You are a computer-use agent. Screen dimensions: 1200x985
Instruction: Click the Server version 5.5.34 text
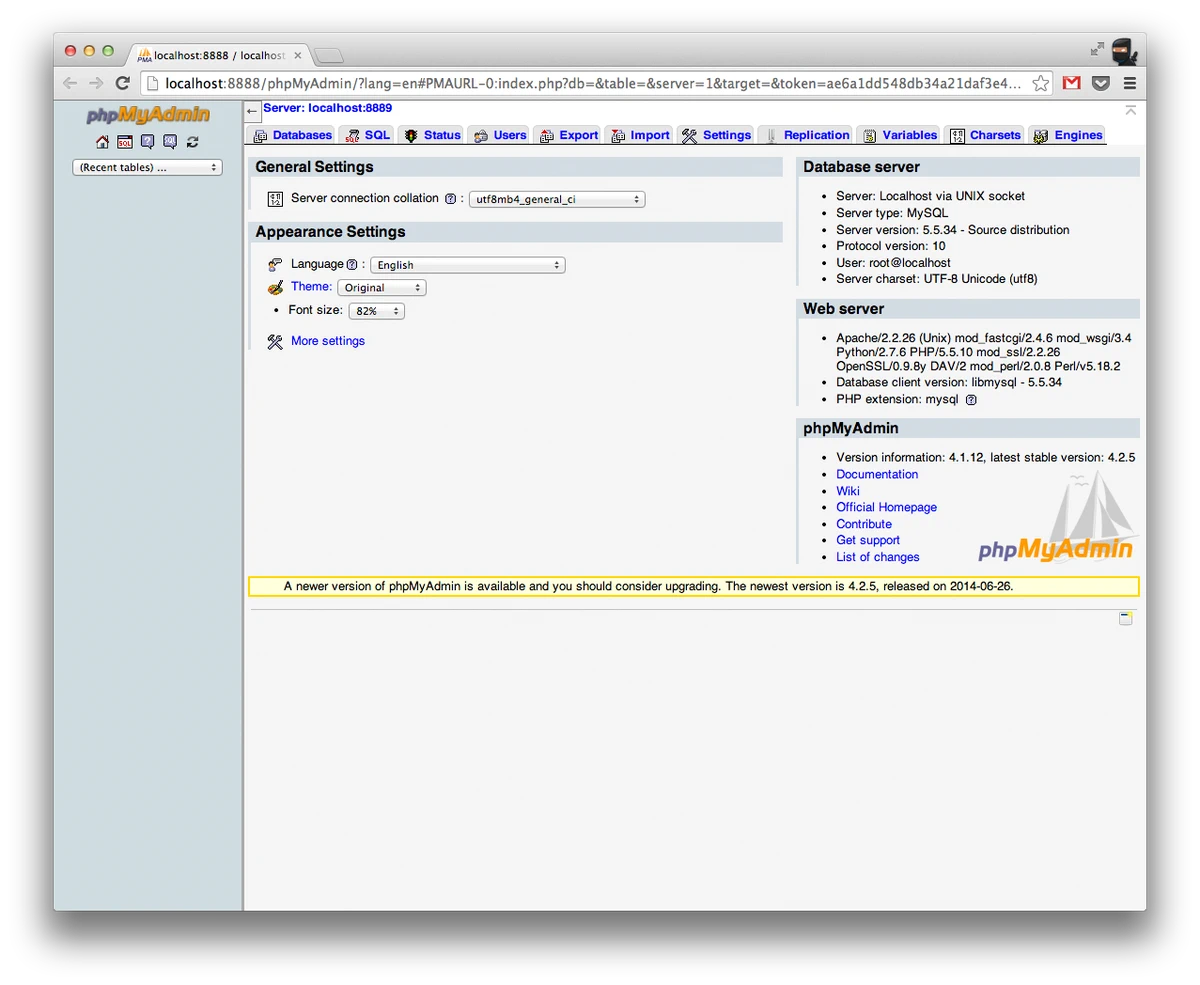click(x=953, y=230)
